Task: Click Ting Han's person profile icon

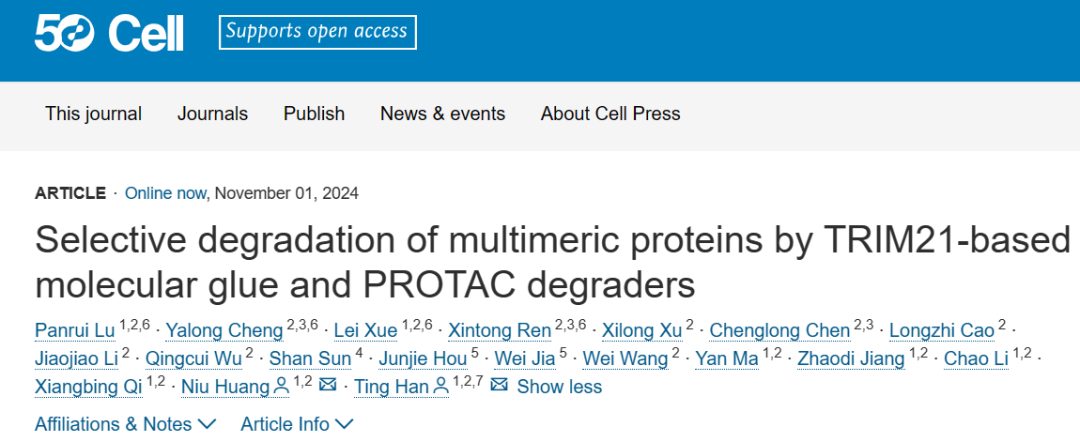Action: [441, 386]
